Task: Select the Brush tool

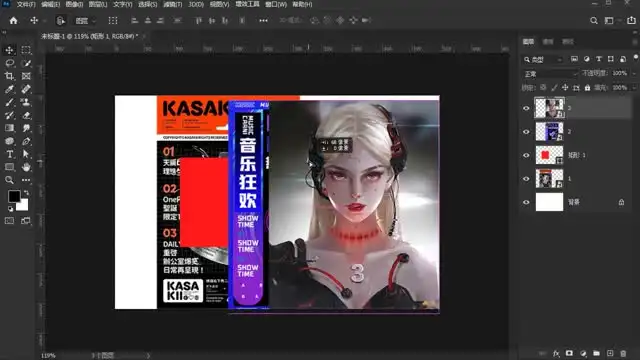Action: [x=9, y=102]
